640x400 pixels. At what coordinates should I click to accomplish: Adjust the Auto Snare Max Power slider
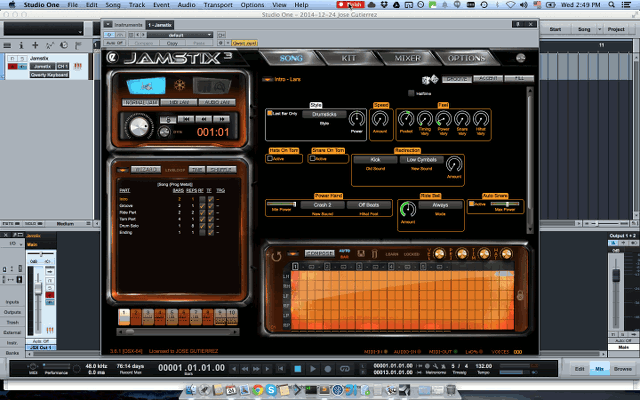click(505, 204)
